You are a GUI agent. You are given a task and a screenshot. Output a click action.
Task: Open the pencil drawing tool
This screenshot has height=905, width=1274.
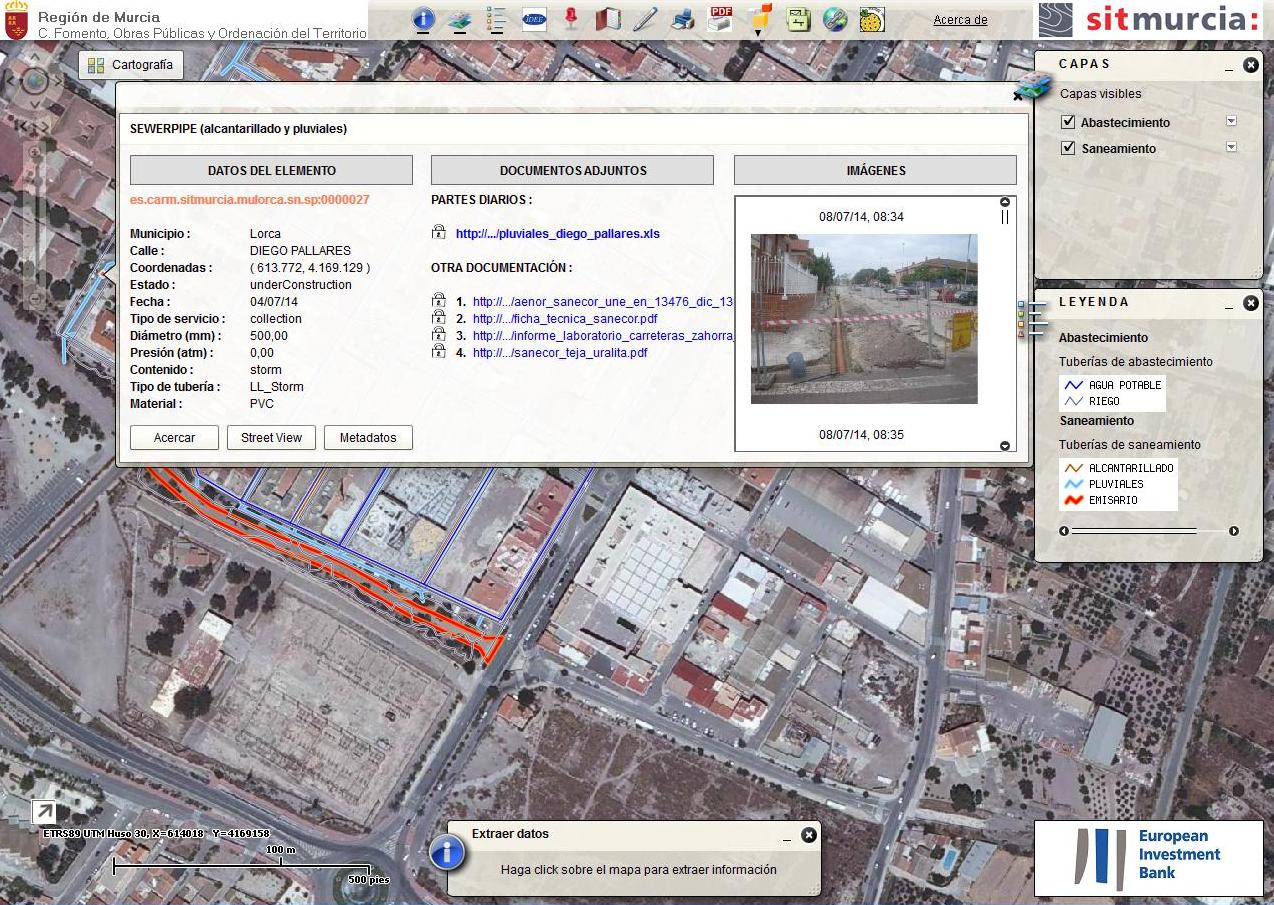click(x=645, y=19)
